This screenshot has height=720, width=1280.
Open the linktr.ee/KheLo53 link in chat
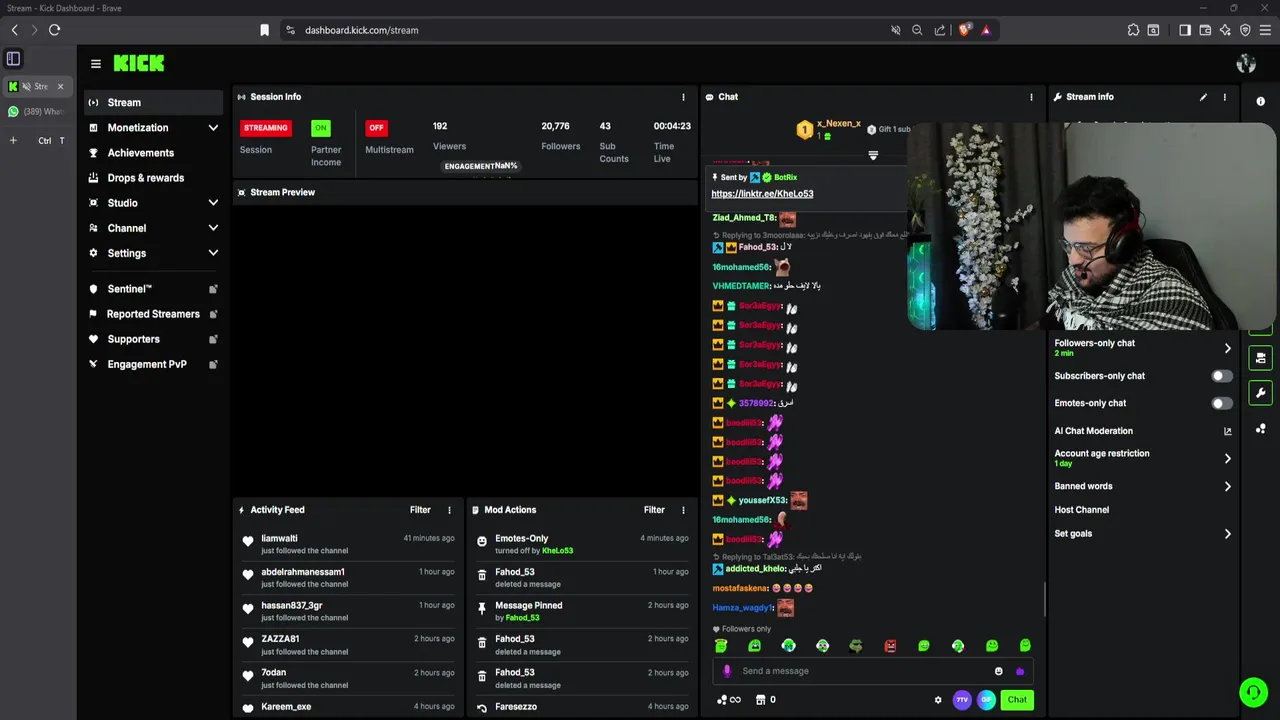pyautogui.click(x=762, y=194)
